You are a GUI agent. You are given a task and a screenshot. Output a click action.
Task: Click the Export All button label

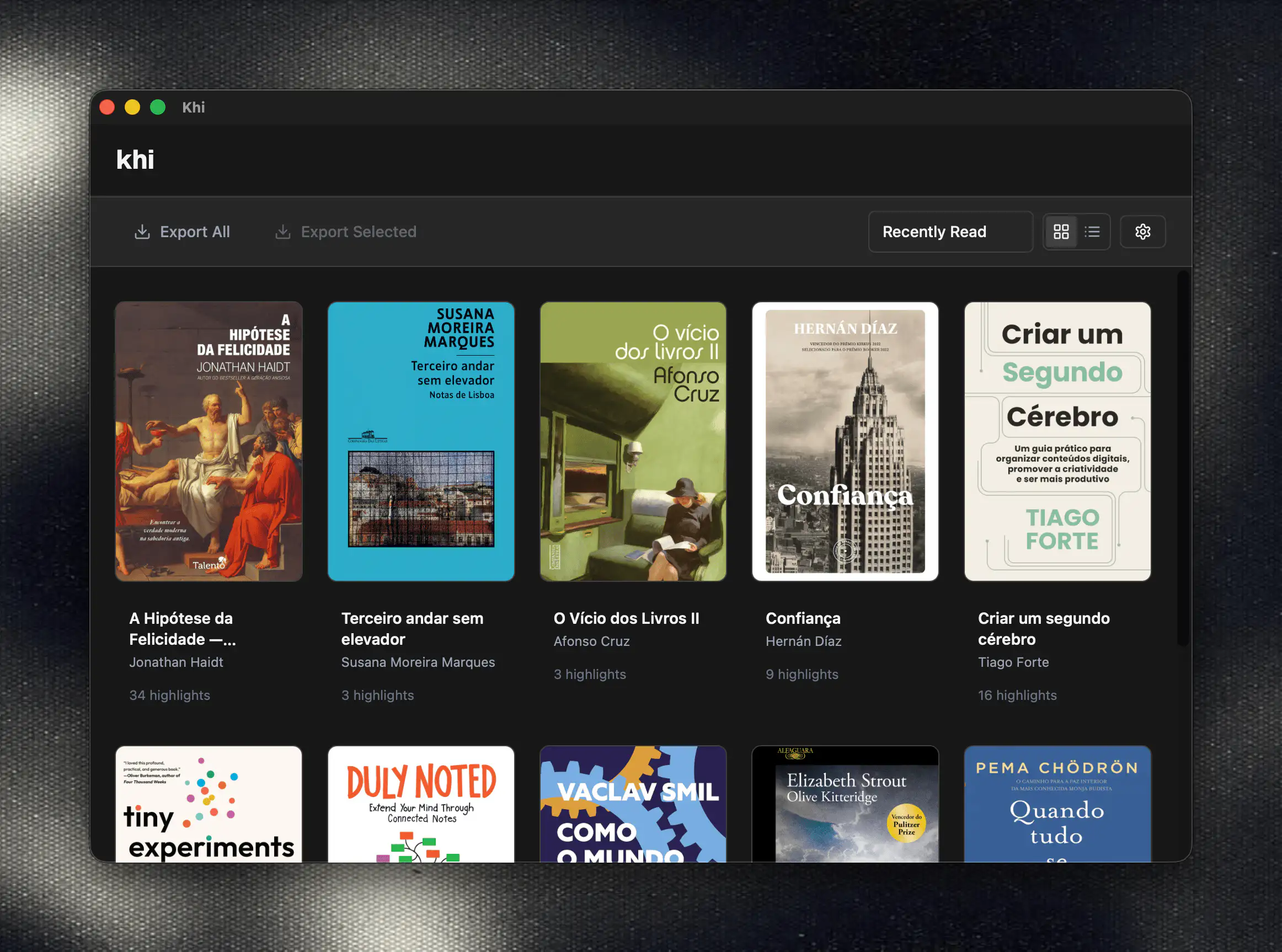click(x=195, y=232)
